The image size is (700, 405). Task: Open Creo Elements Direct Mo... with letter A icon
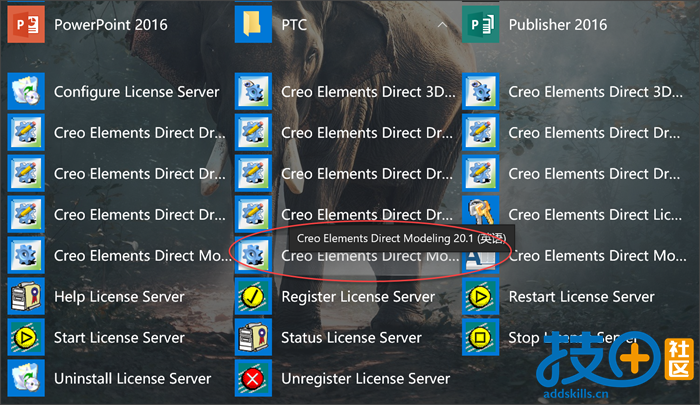pos(575,255)
